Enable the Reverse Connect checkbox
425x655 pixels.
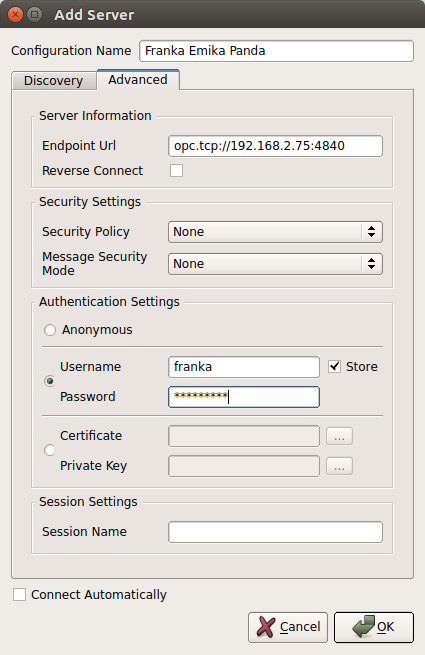coord(176,170)
